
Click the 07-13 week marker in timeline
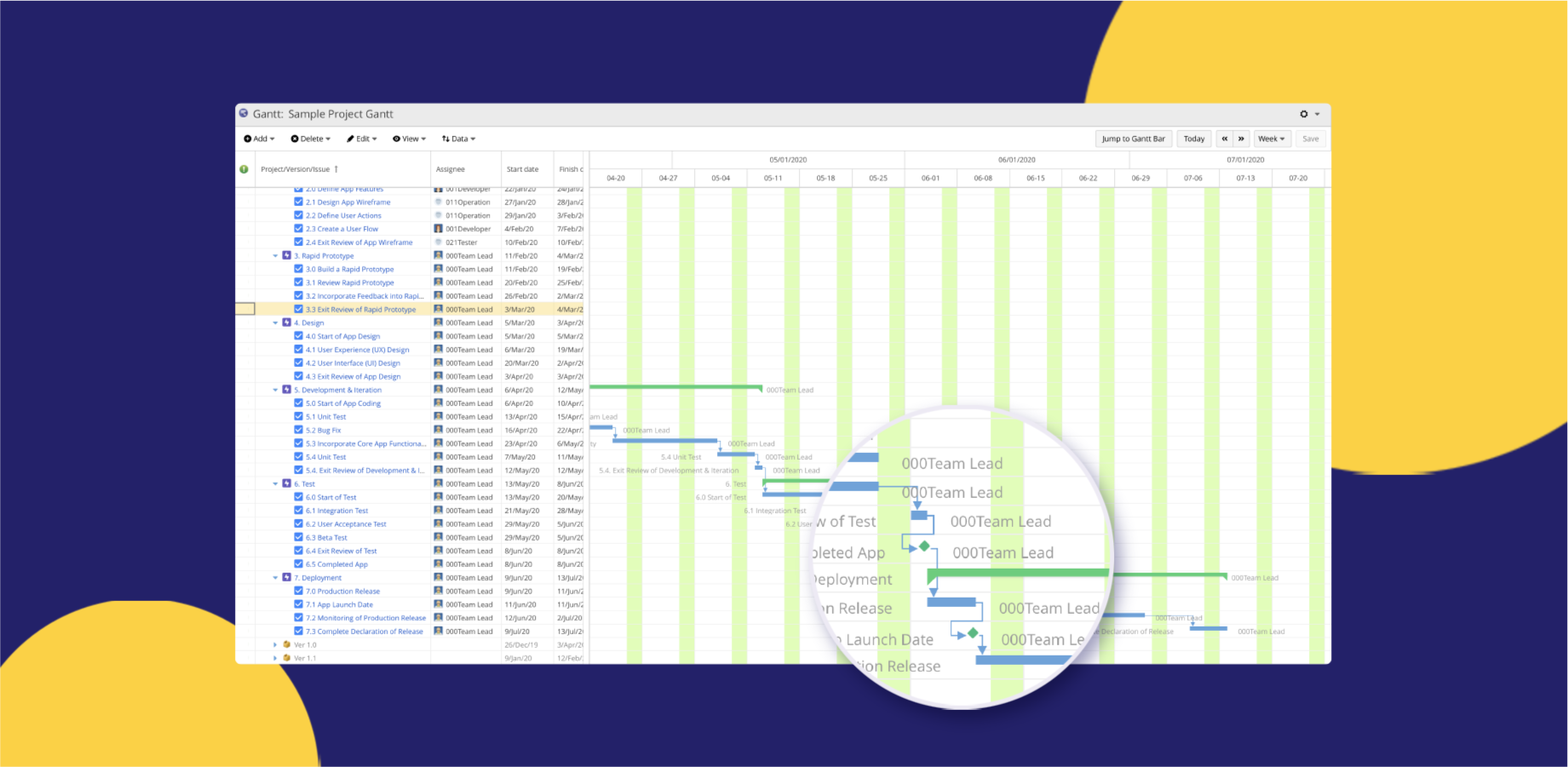pyautogui.click(x=1245, y=178)
